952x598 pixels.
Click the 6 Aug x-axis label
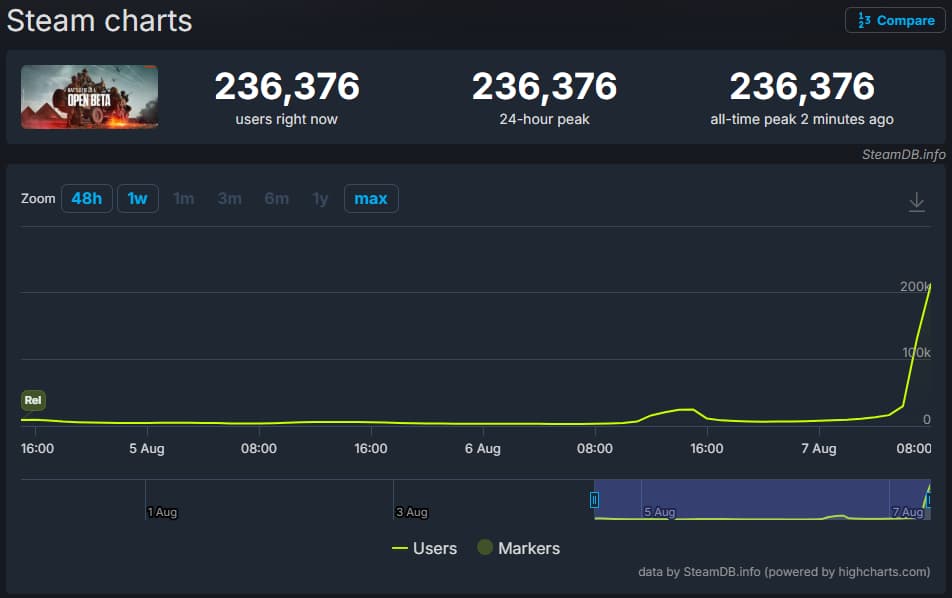pyautogui.click(x=483, y=449)
